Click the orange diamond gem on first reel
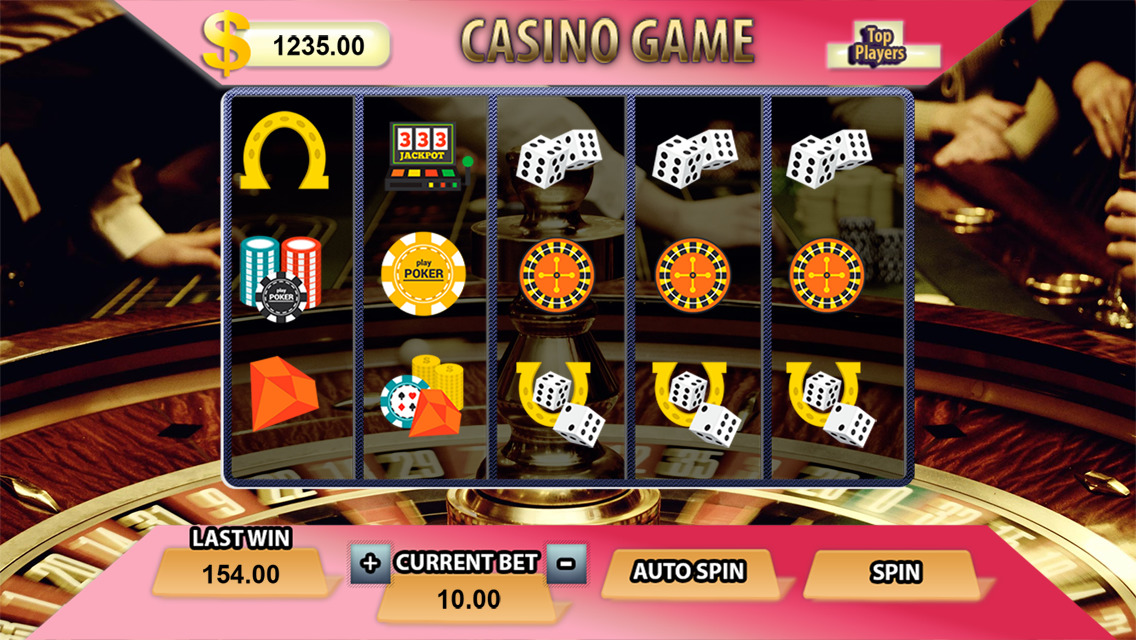Viewport: 1136px width, 640px height. pos(283,393)
